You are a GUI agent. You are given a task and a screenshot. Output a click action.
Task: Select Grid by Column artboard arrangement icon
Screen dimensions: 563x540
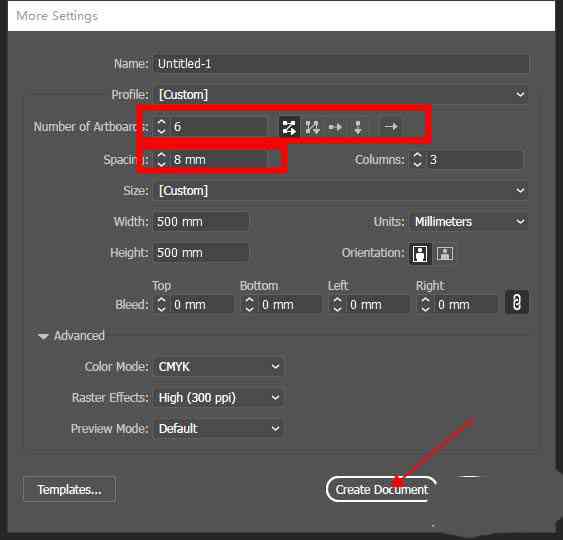click(312, 127)
